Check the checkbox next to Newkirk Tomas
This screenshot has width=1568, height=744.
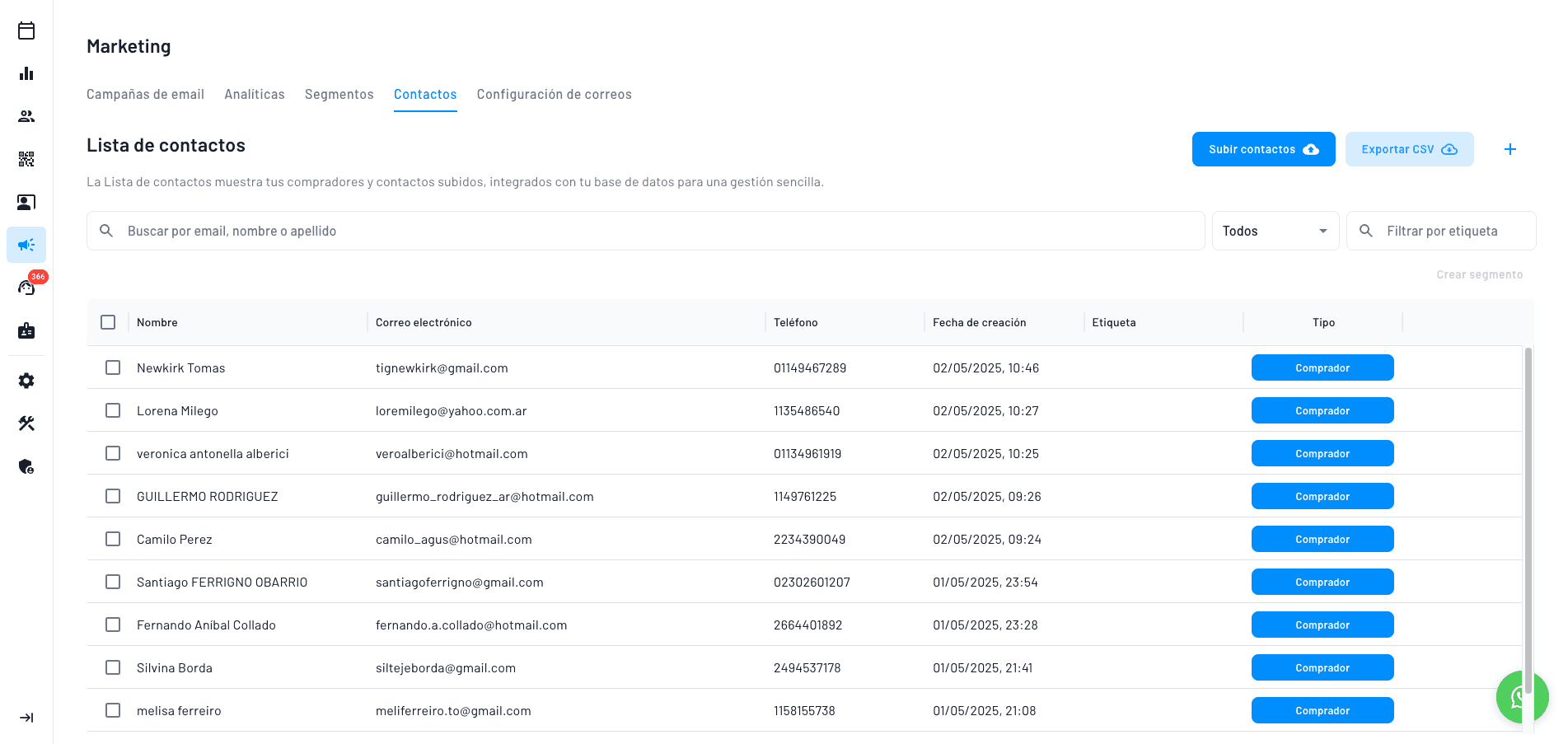pos(113,367)
